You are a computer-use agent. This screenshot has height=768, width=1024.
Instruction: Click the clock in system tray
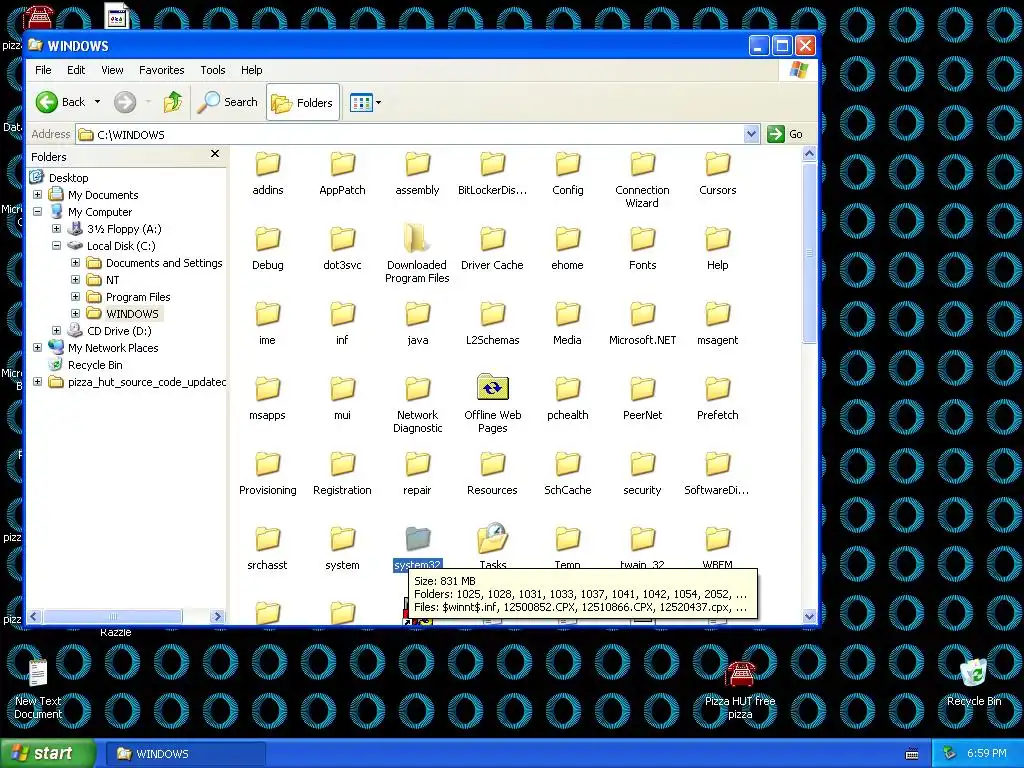[x=986, y=753]
